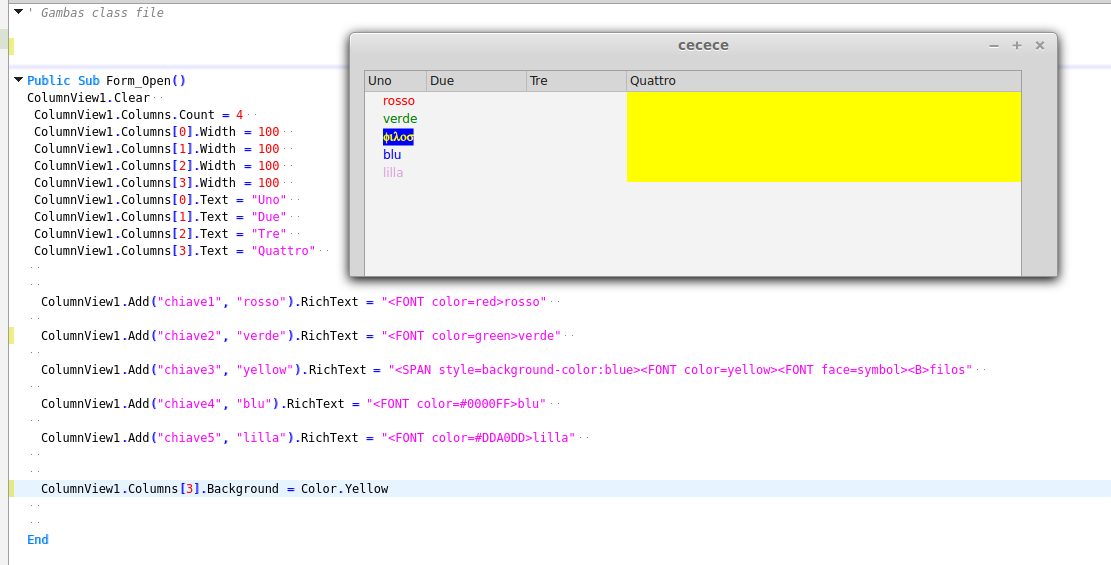
Task: Collapse the Gambas class file comment fold
Action: click(18, 12)
